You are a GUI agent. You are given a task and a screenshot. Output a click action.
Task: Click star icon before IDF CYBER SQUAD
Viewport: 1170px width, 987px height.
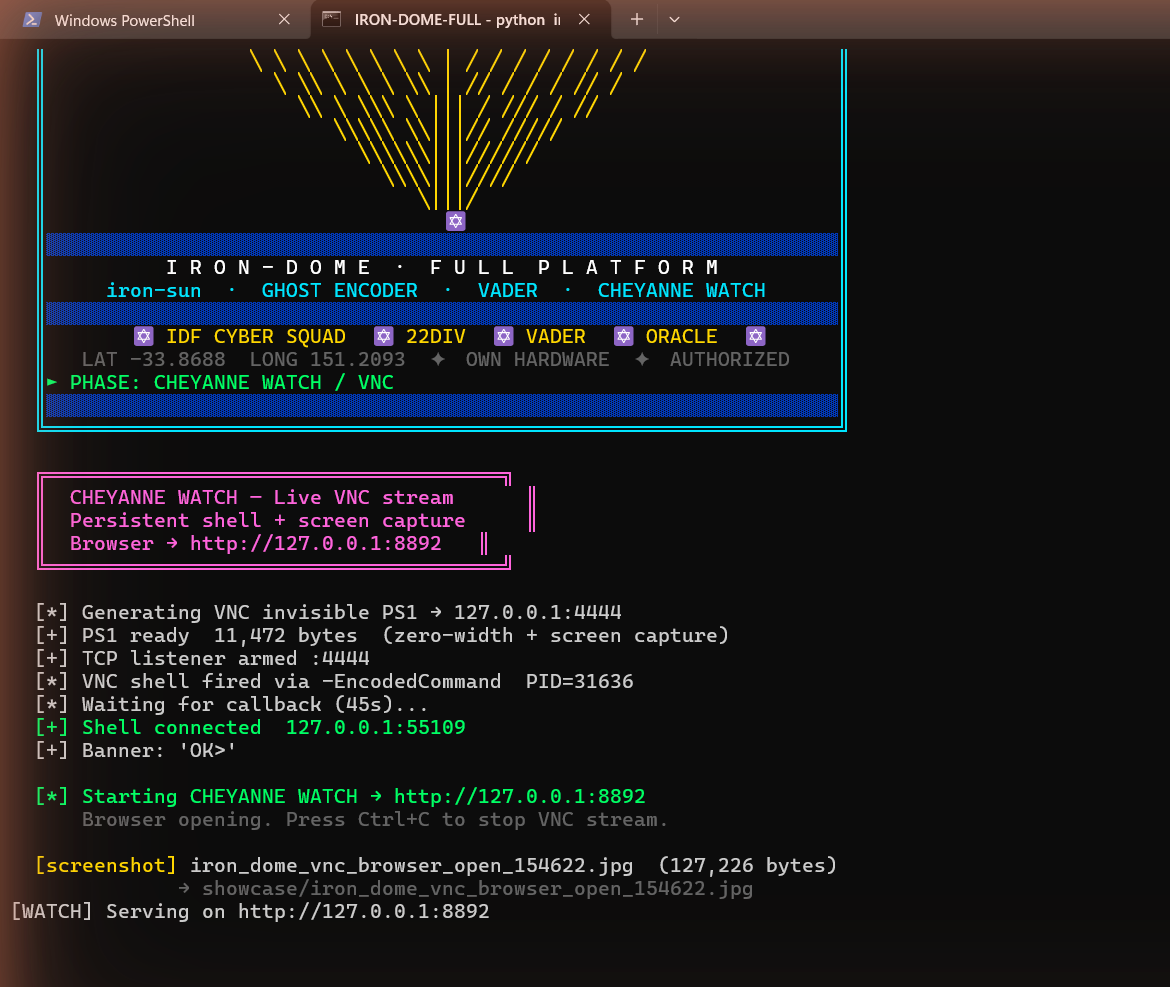click(x=144, y=336)
